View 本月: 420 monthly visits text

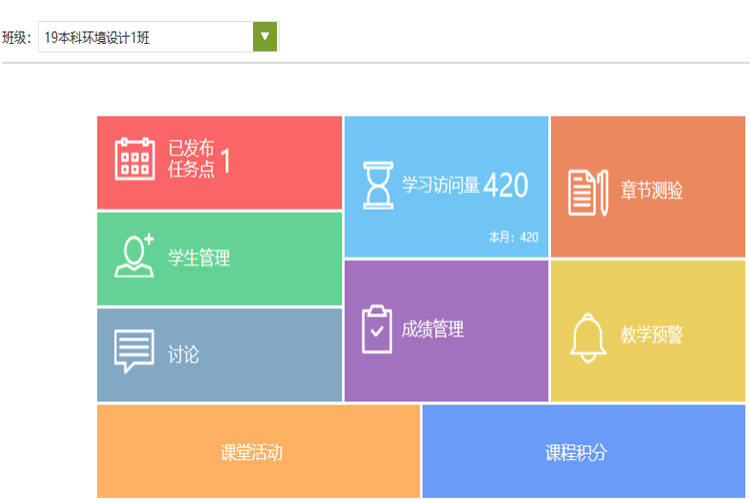(513, 238)
